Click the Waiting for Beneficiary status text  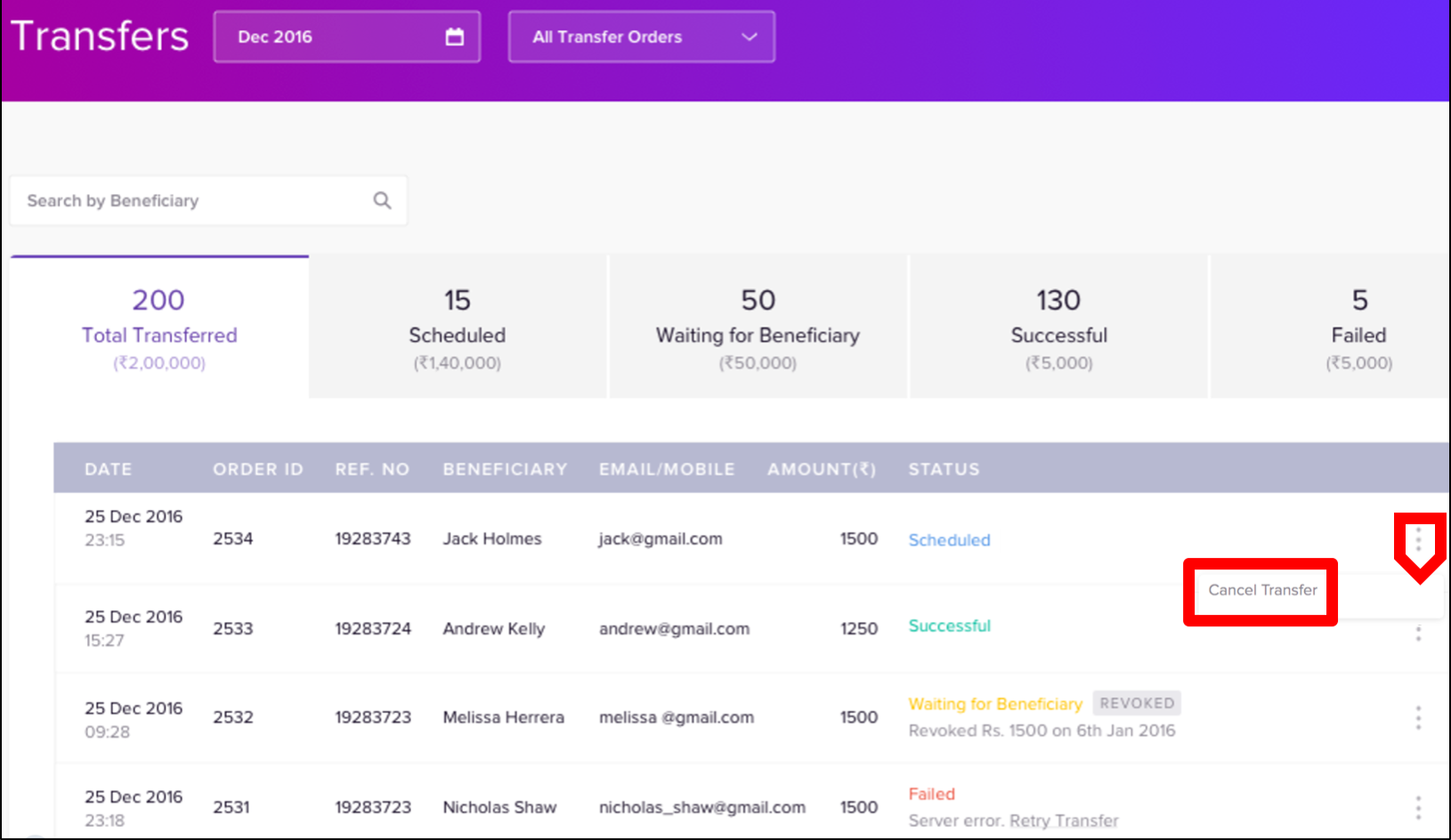click(x=995, y=704)
